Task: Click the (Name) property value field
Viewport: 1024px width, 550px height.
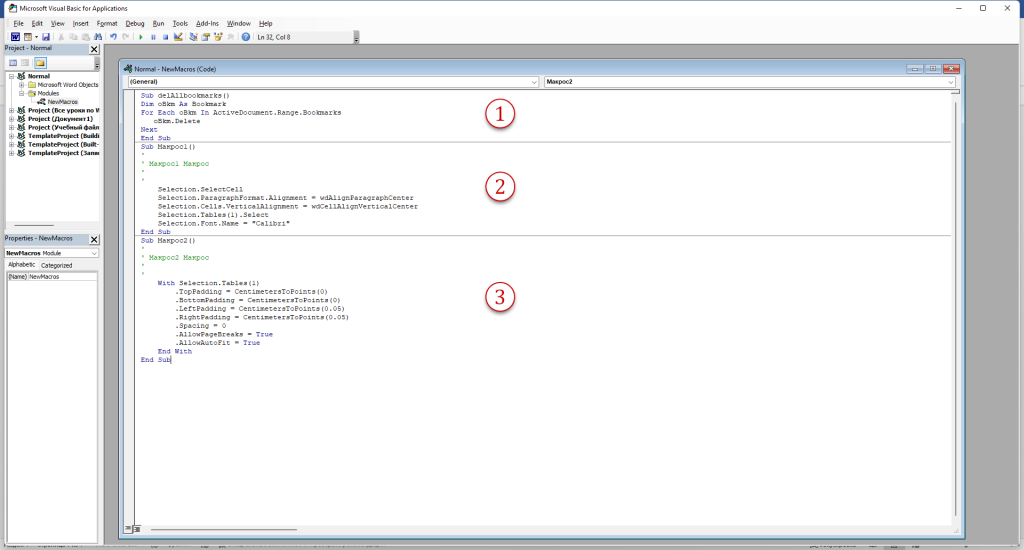Action: [62, 276]
